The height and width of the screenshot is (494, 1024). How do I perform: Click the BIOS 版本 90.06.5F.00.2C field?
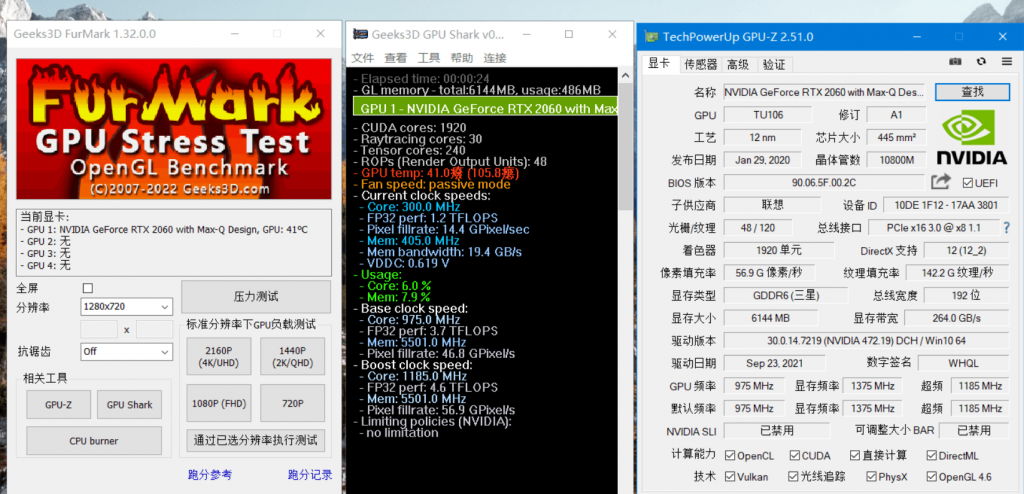825,182
